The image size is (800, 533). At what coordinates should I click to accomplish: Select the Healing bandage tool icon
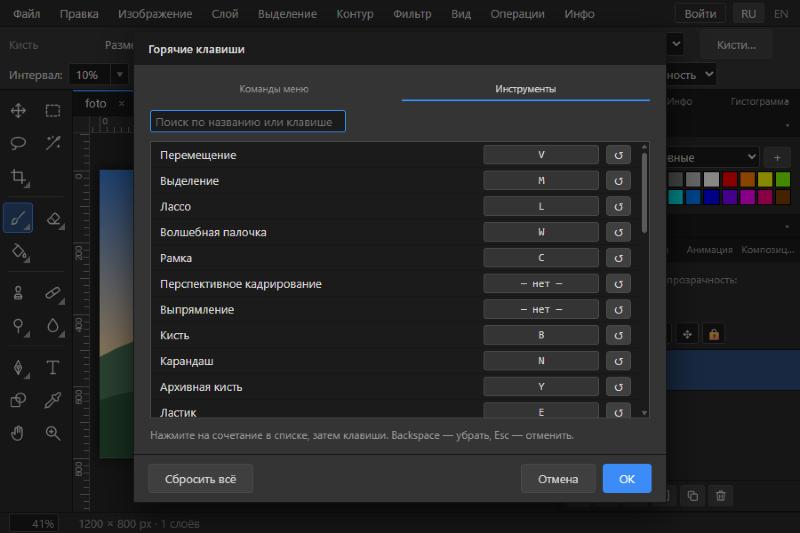pos(53,293)
